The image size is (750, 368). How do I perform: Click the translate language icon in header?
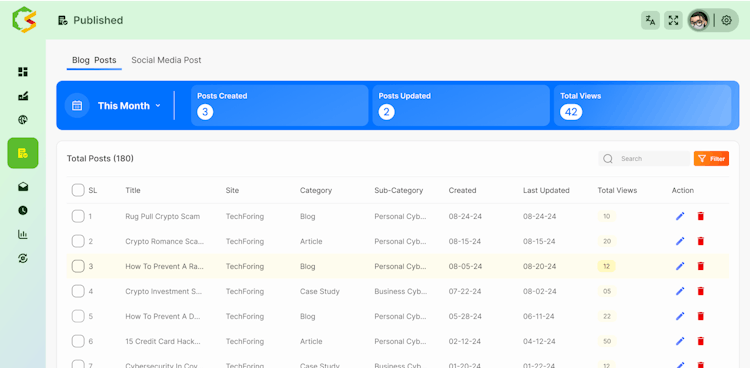point(650,20)
